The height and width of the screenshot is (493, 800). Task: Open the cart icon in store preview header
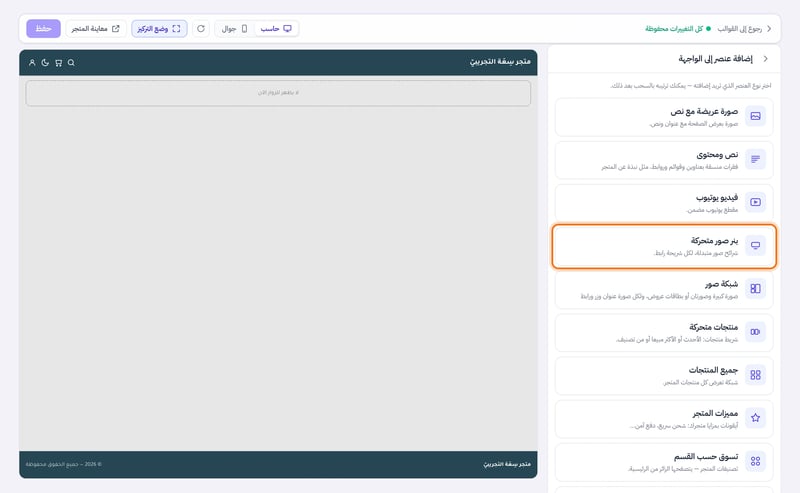pos(58,63)
